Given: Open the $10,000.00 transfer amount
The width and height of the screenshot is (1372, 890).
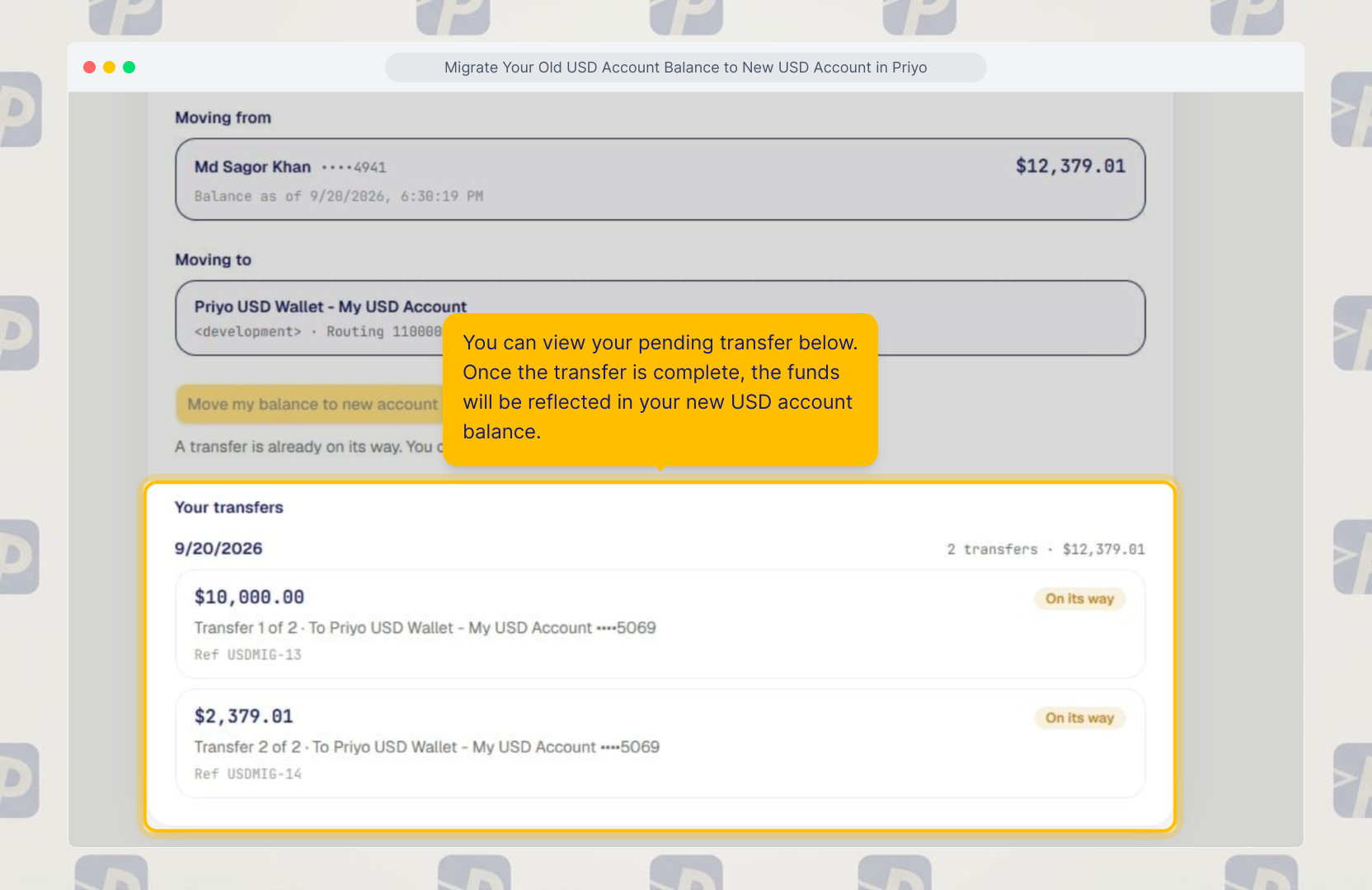Looking at the screenshot, I should (x=249, y=597).
